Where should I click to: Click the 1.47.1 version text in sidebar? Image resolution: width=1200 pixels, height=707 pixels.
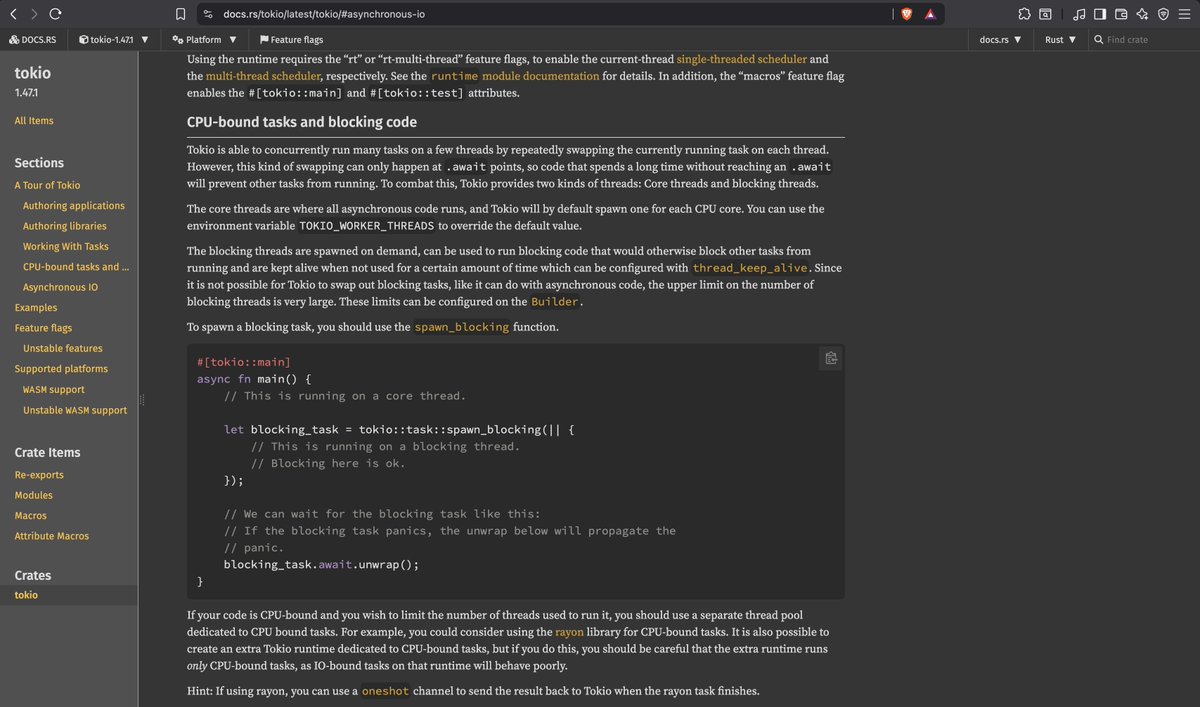pyautogui.click(x=26, y=92)
